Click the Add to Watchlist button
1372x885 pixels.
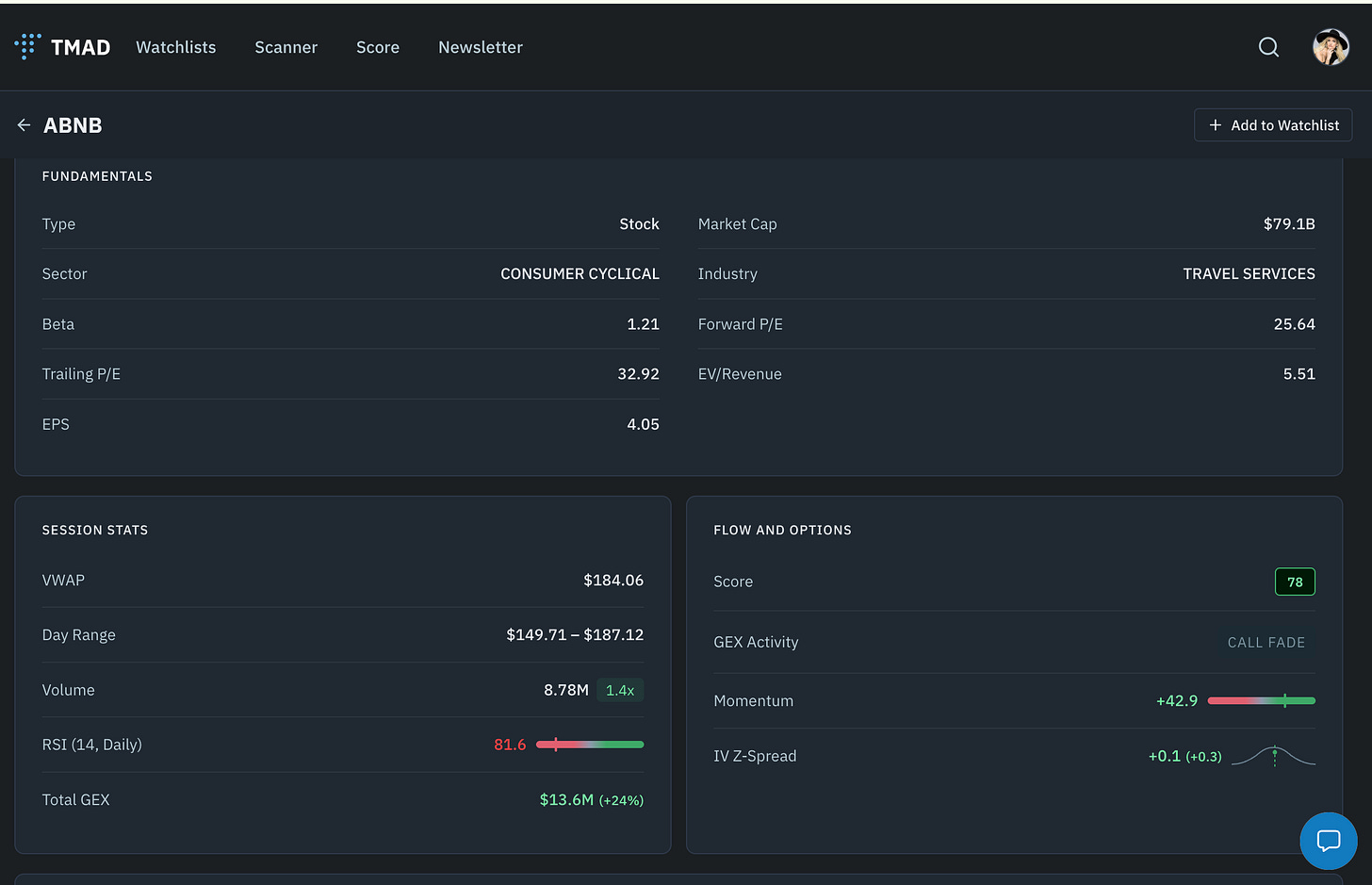(x=1273, y=125)
